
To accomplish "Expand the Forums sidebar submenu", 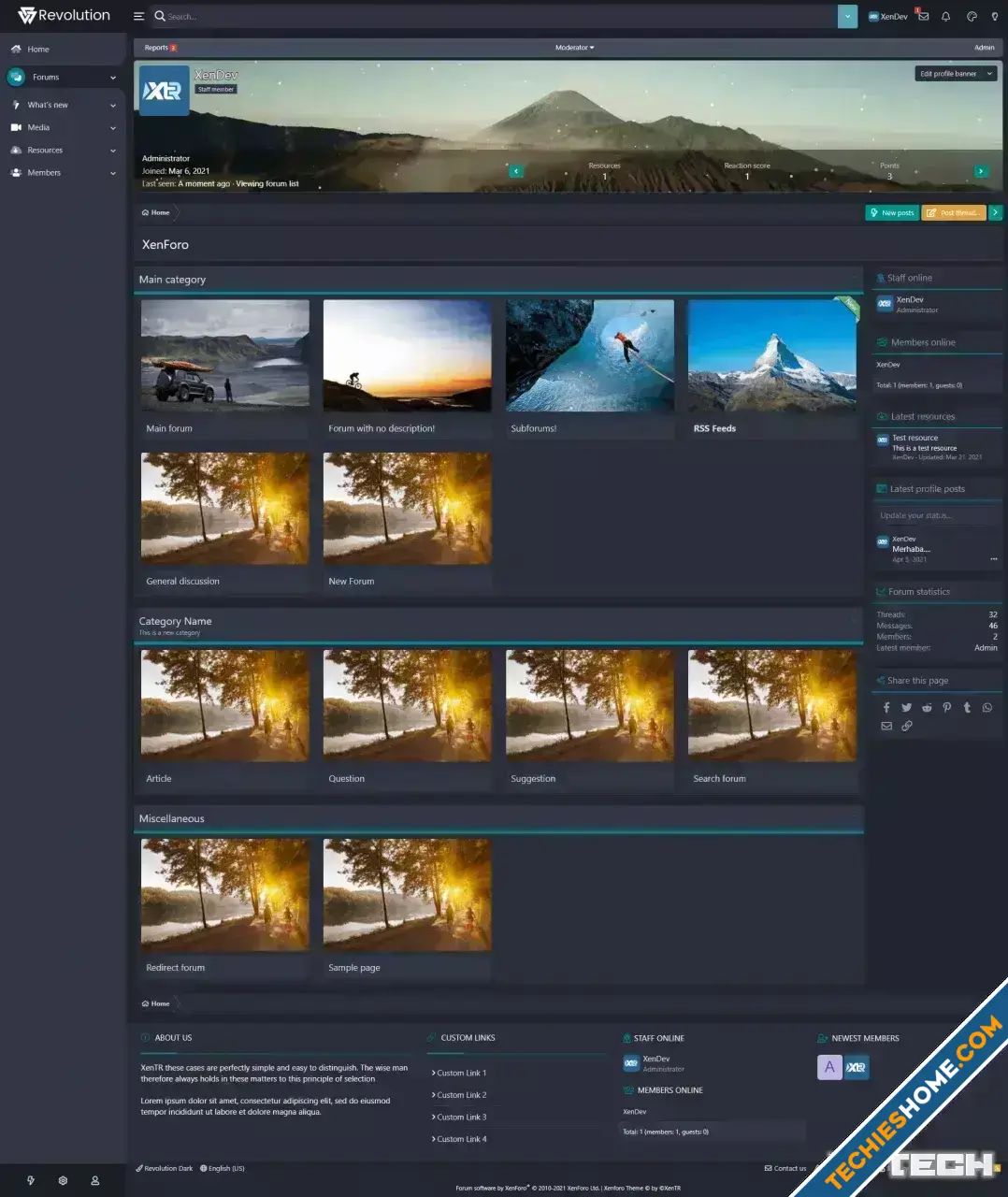I will 113,78.
